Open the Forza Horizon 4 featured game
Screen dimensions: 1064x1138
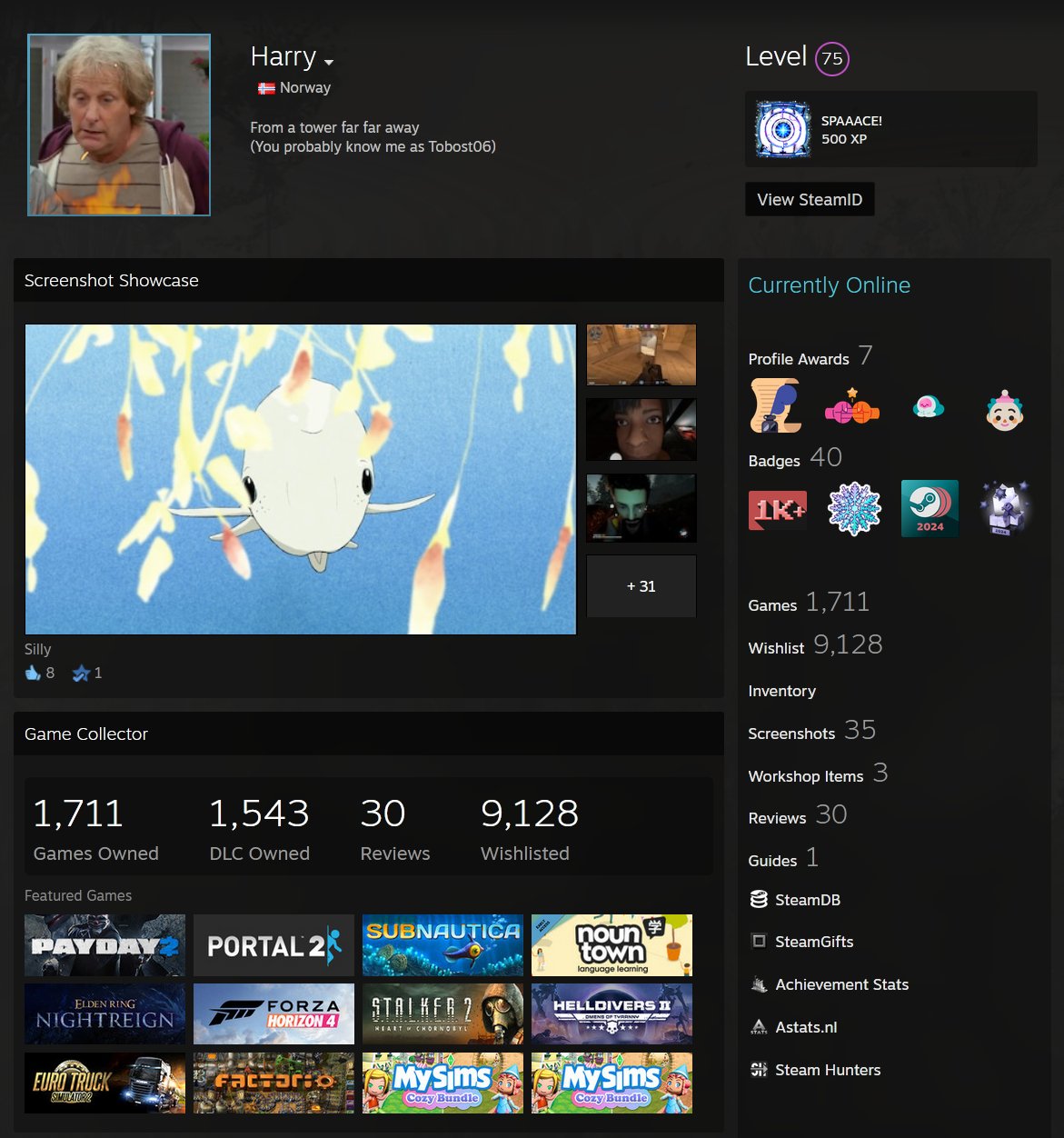[273, 1013]
